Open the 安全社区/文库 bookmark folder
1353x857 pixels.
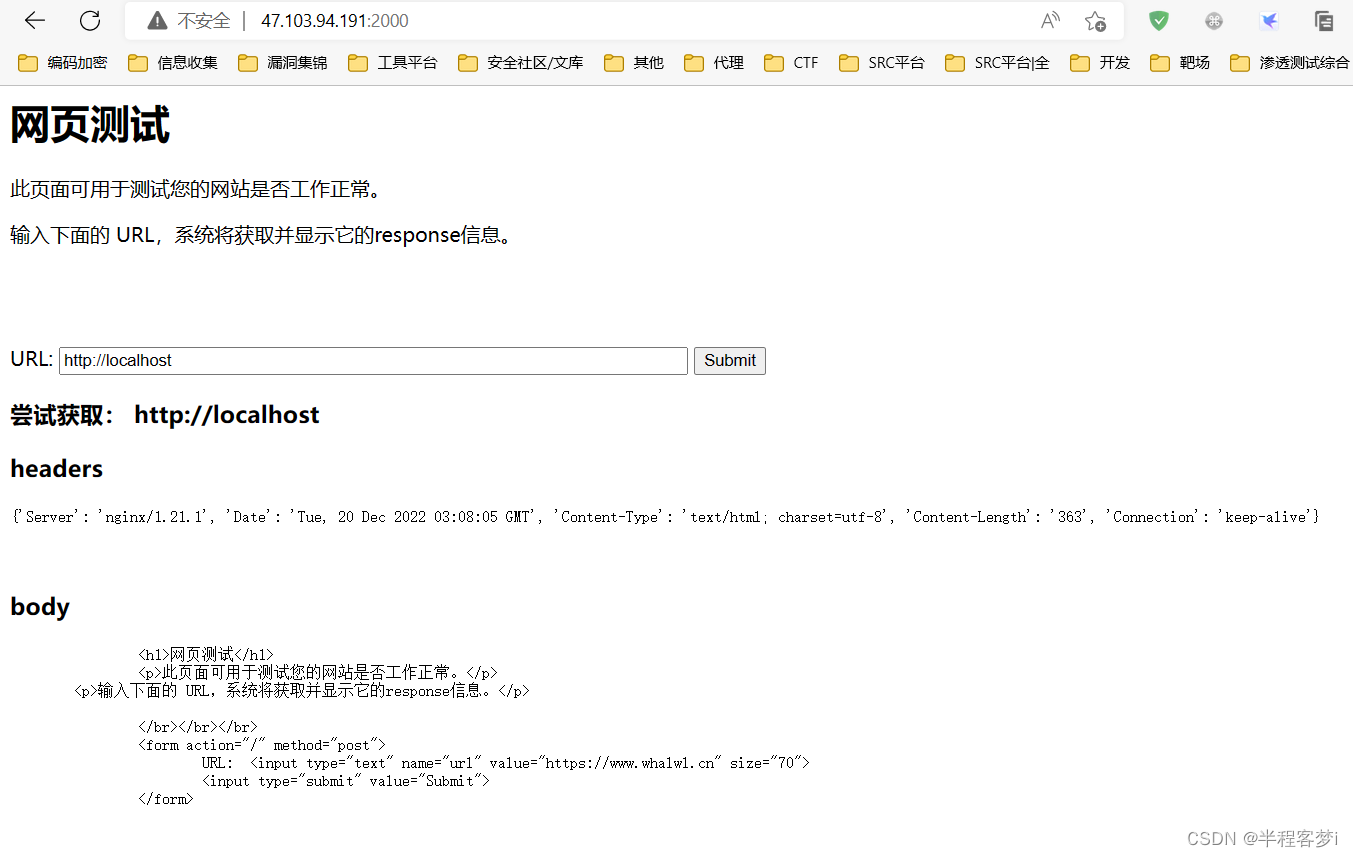[x=521, y=63]
